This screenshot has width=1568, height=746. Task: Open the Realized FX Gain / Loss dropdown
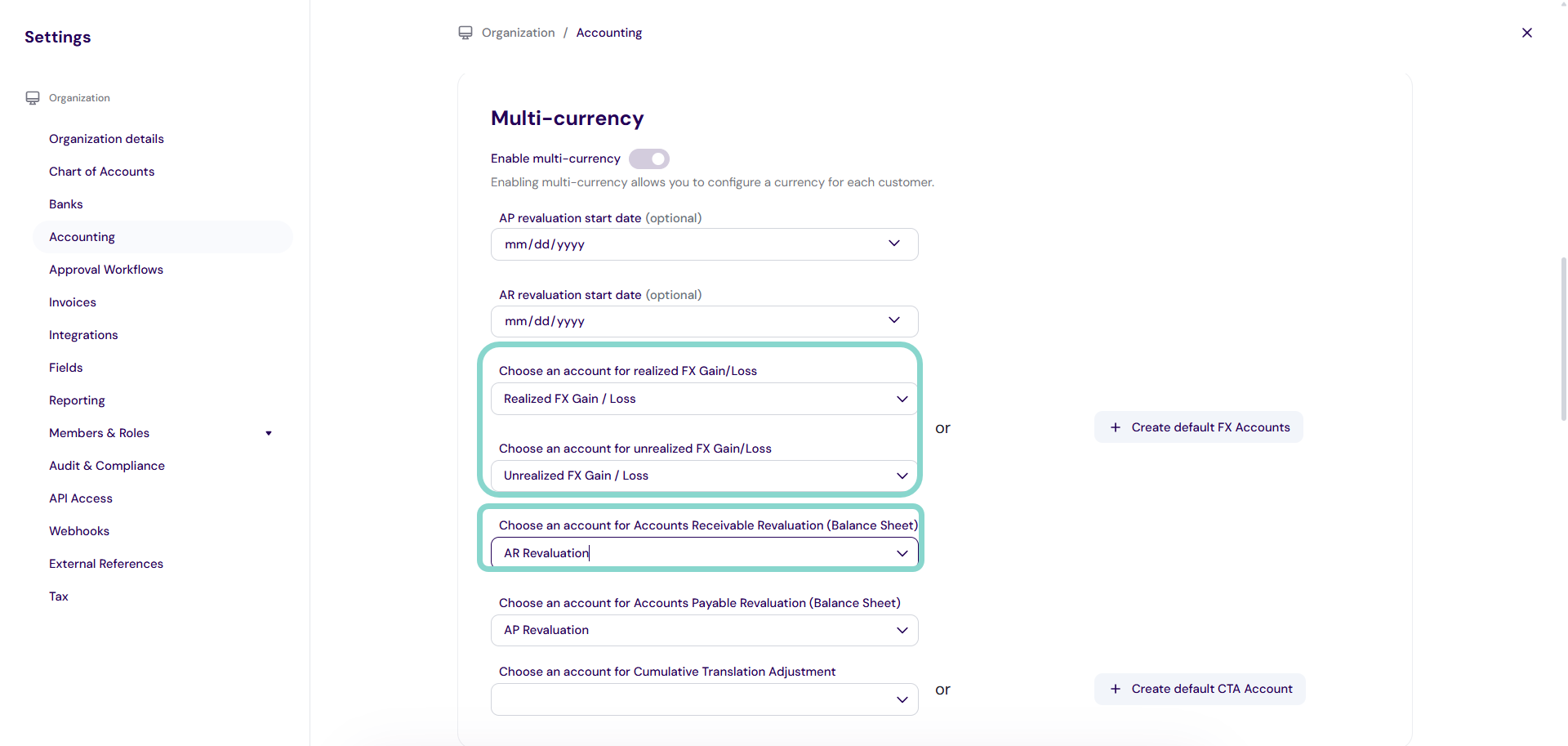click(902, 399)
